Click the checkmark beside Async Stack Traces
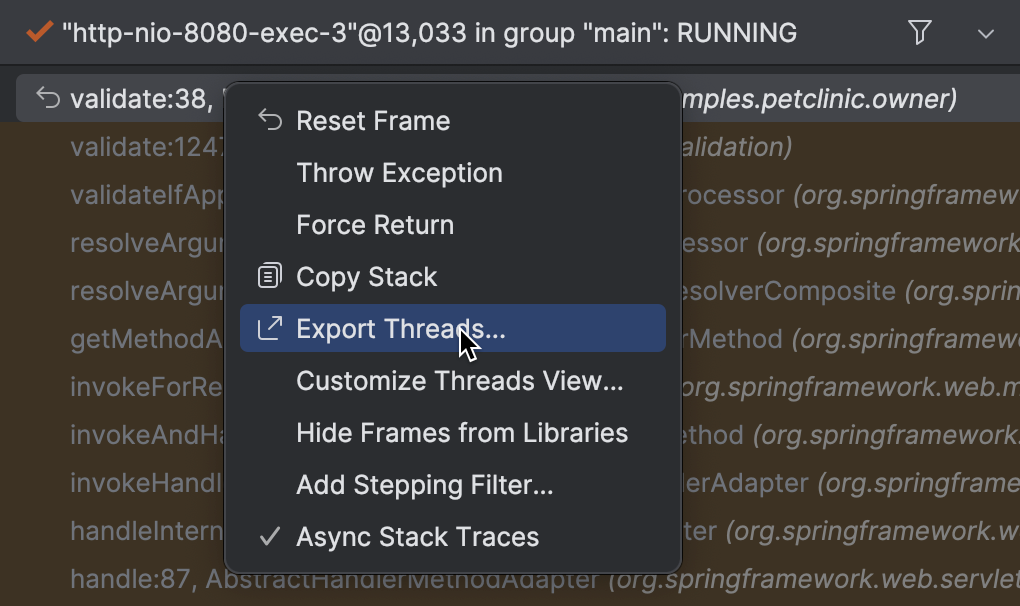This screenshot has height=606, width=1020. [268, 536]
